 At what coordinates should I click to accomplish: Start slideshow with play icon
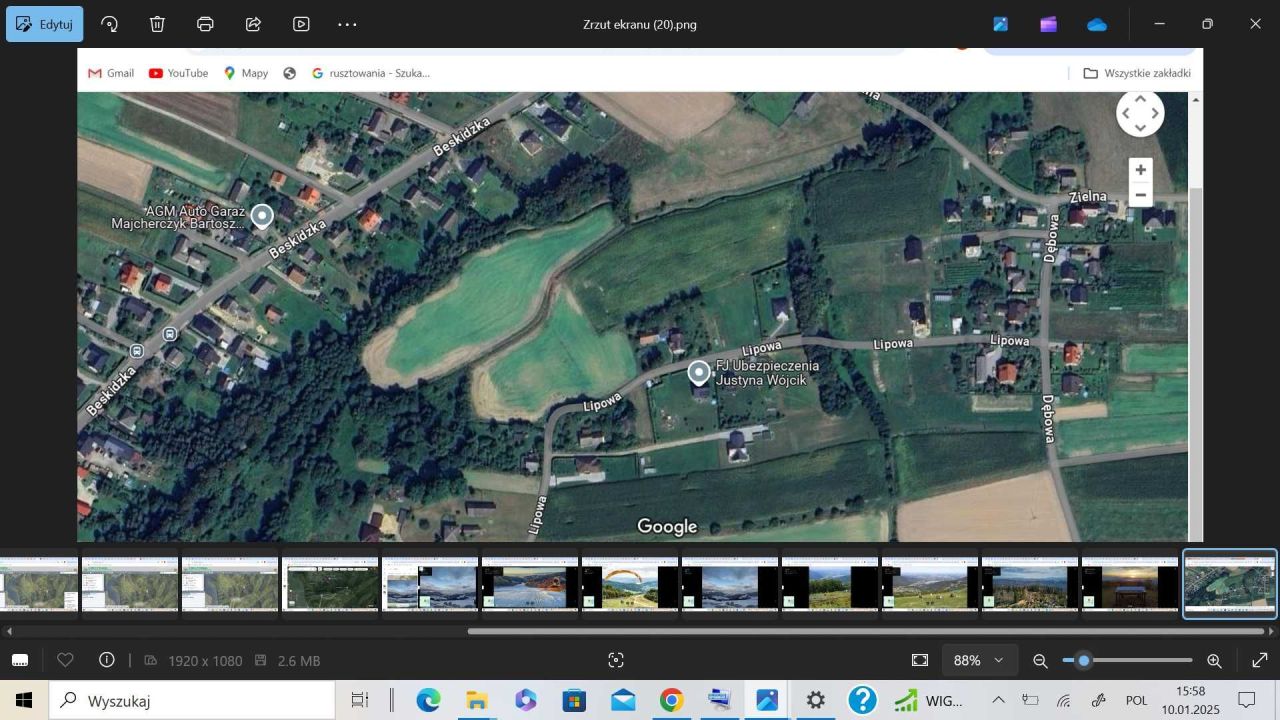[301, 24]
